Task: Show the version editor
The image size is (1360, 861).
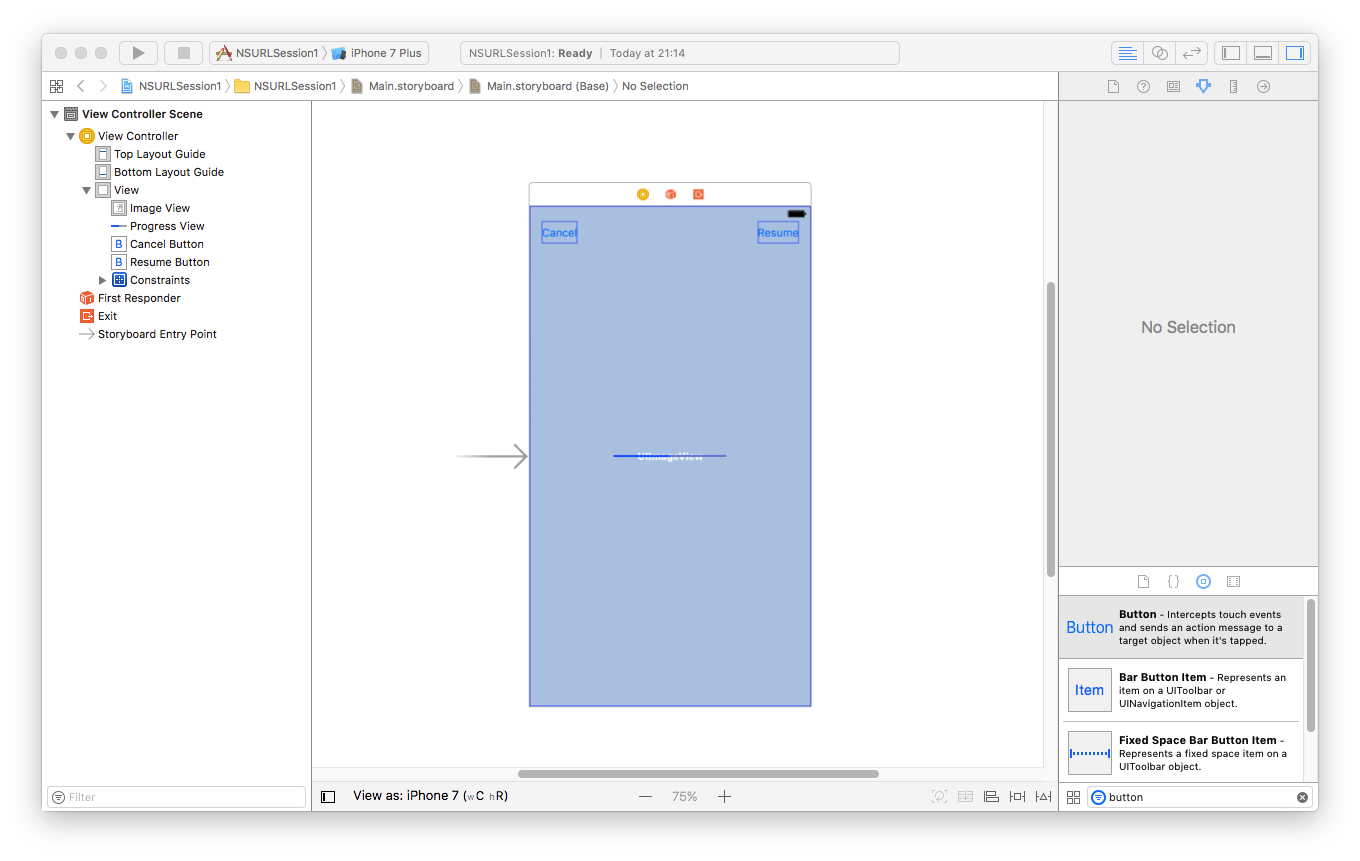Action: 1191,53
